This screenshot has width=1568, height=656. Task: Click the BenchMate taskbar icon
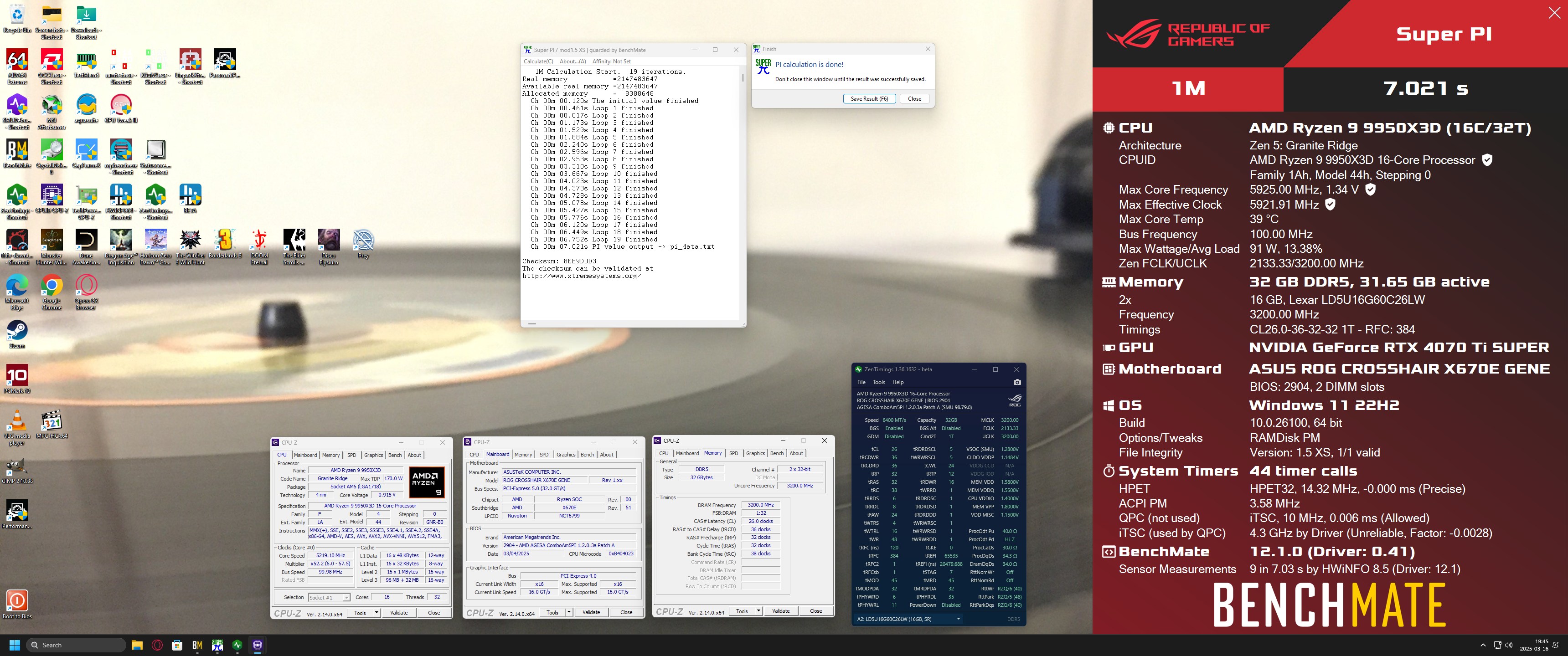[x=197, y=645]
